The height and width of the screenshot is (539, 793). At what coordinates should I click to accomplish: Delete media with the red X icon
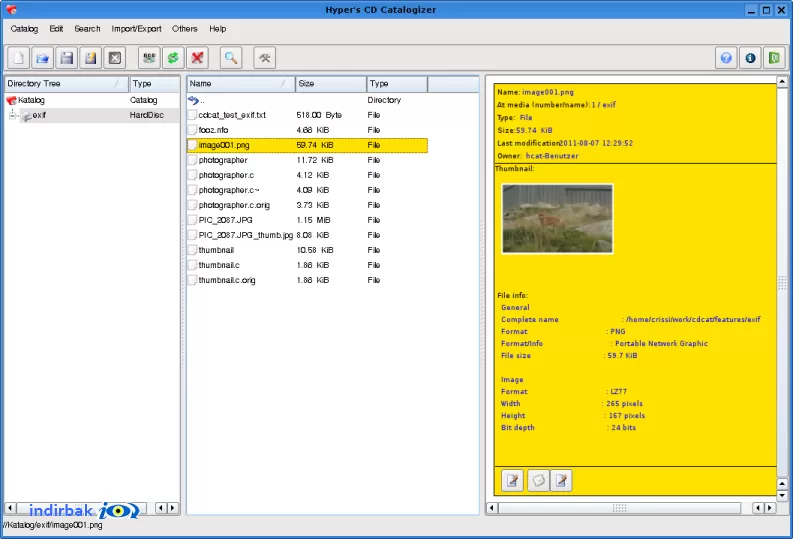click(x=198, y=58)
